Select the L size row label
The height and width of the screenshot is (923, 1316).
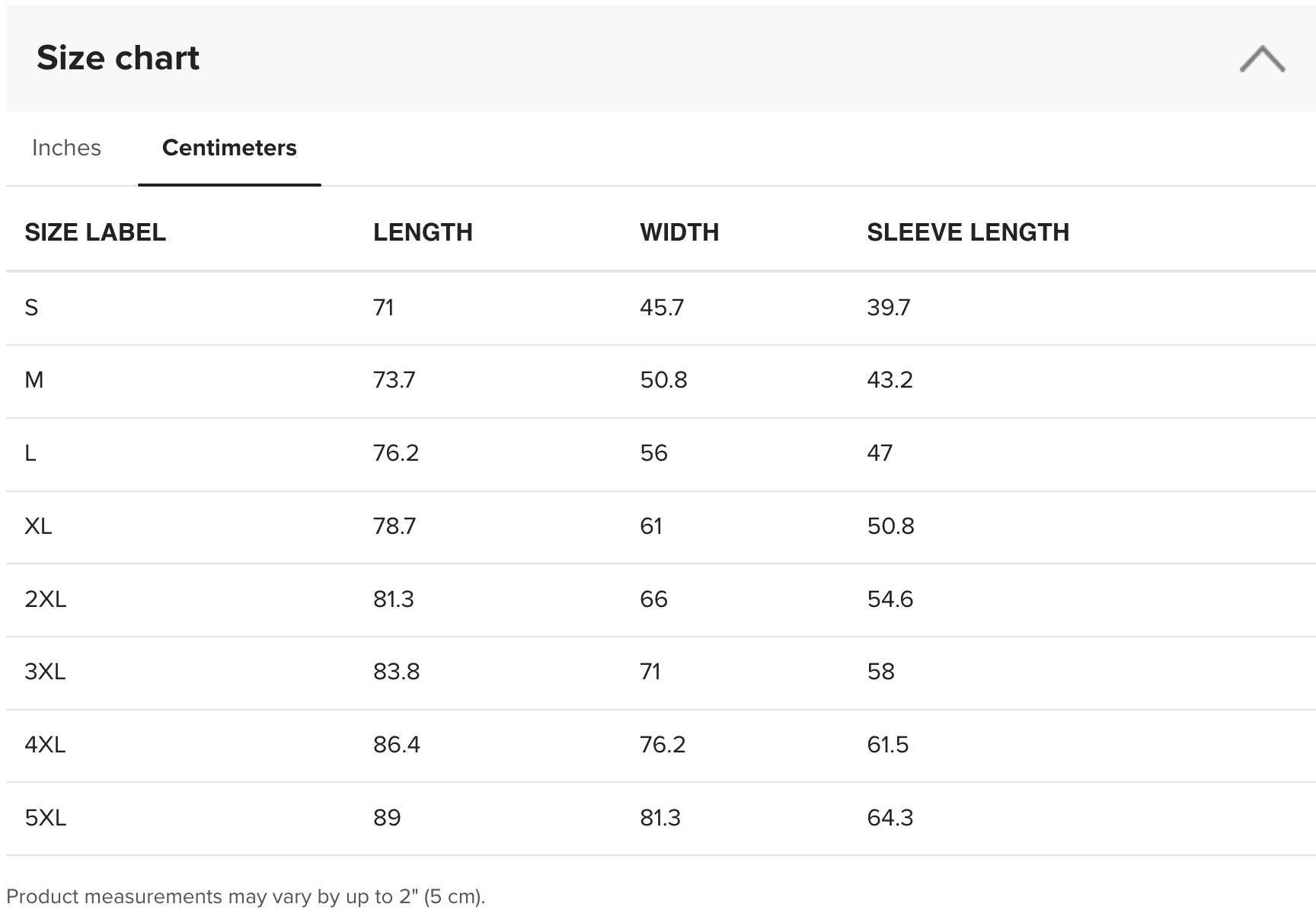(x=30, y=453)
